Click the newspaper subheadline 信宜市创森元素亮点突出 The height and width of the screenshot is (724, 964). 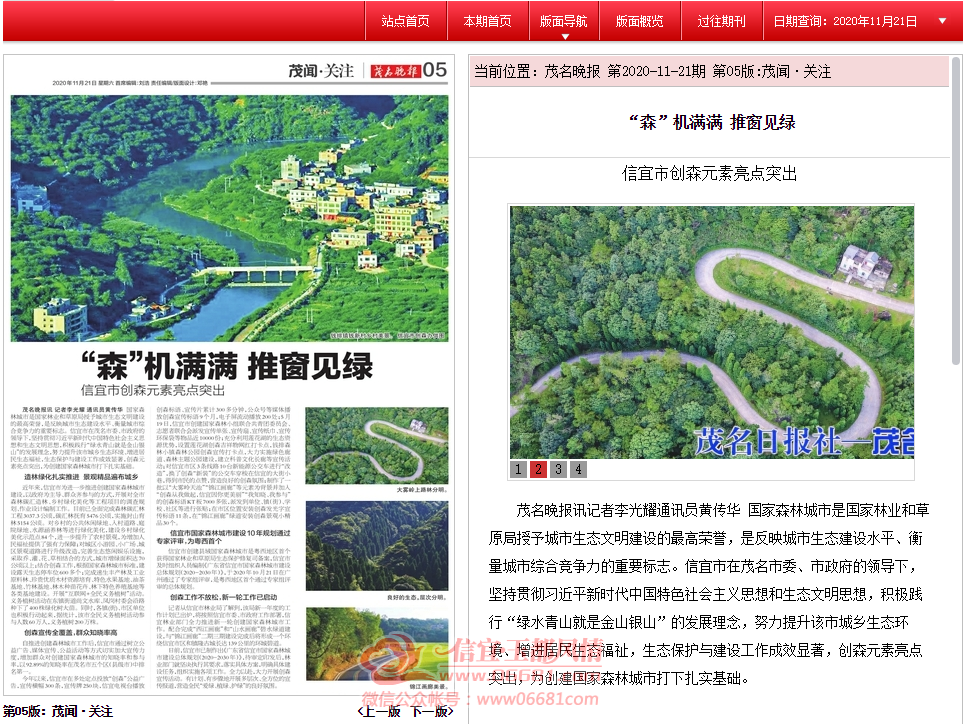pyautogui.click(x=153, y=390)
